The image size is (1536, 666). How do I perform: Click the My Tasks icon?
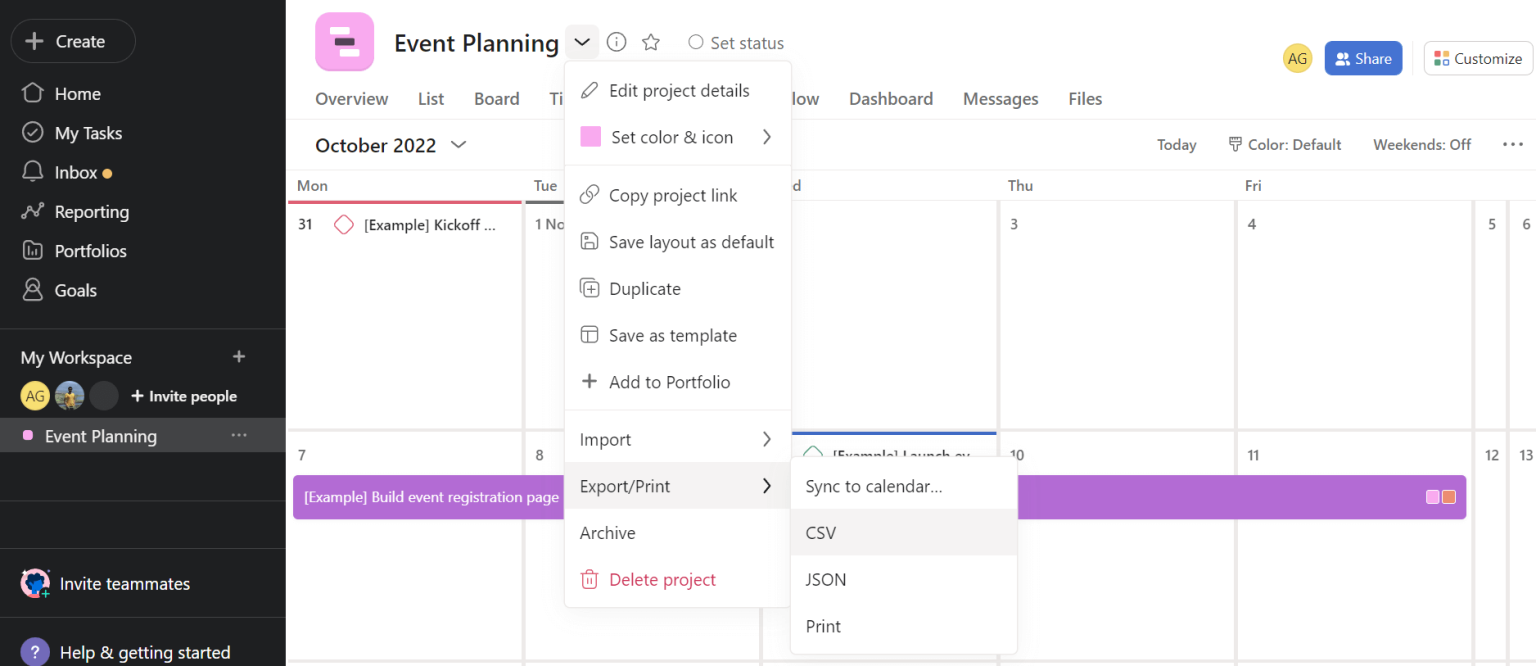click(x=31, y=132)
